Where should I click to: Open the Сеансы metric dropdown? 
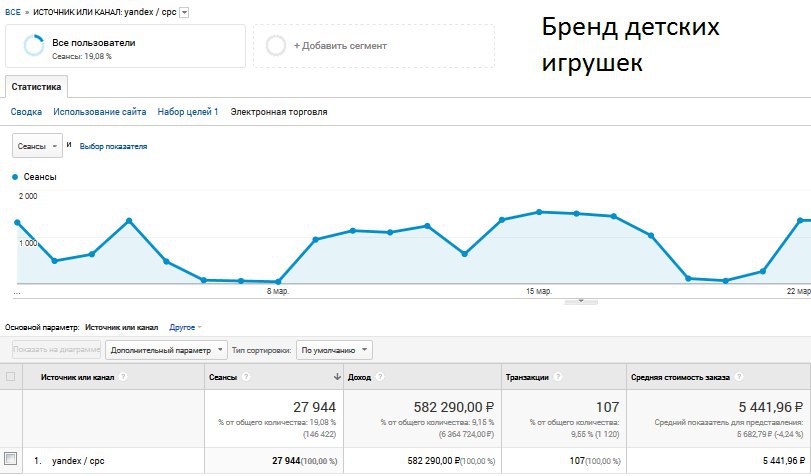37,146
